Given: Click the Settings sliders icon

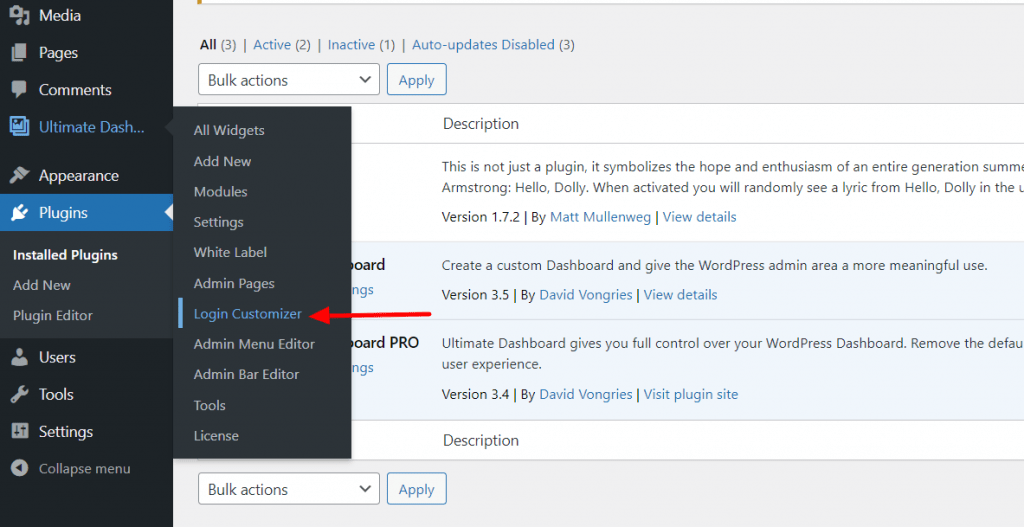Looking at the screenshot, I should click(x=20, y=431).
